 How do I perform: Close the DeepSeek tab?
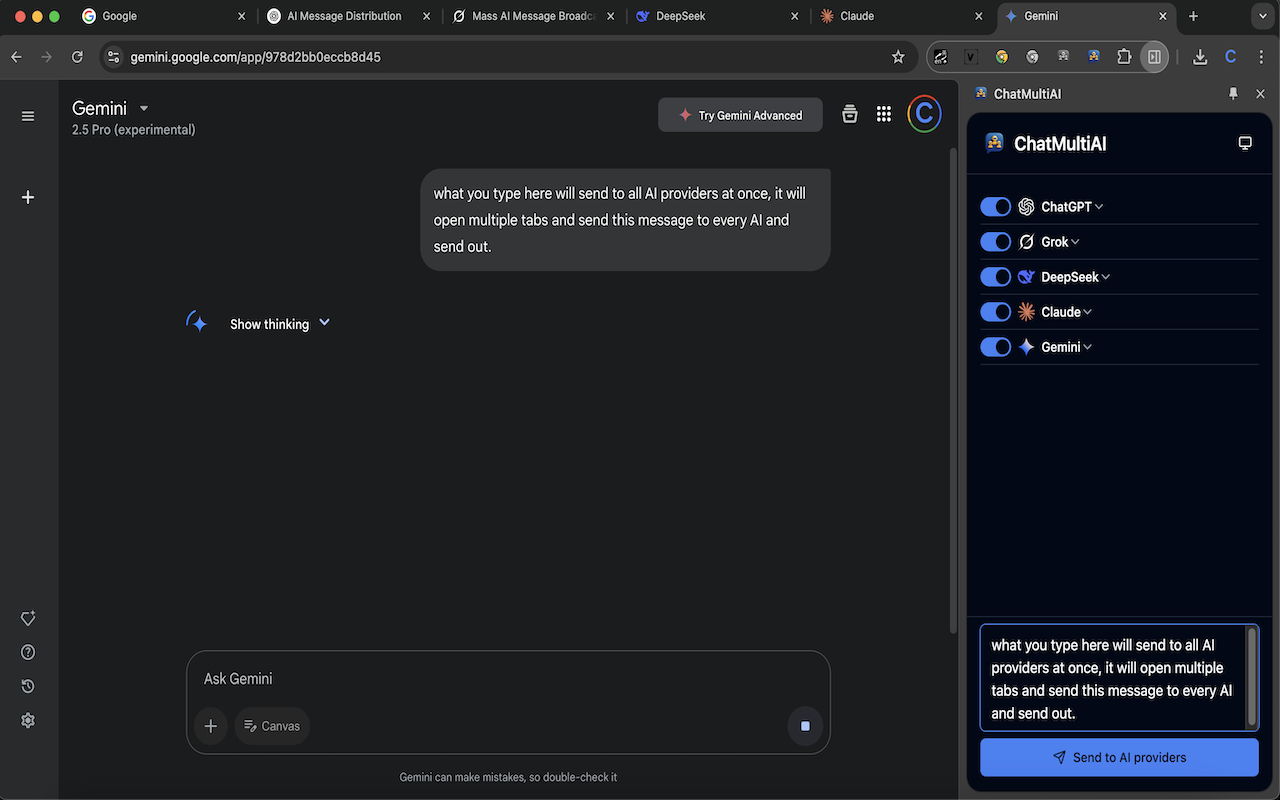tap(795, 16)
